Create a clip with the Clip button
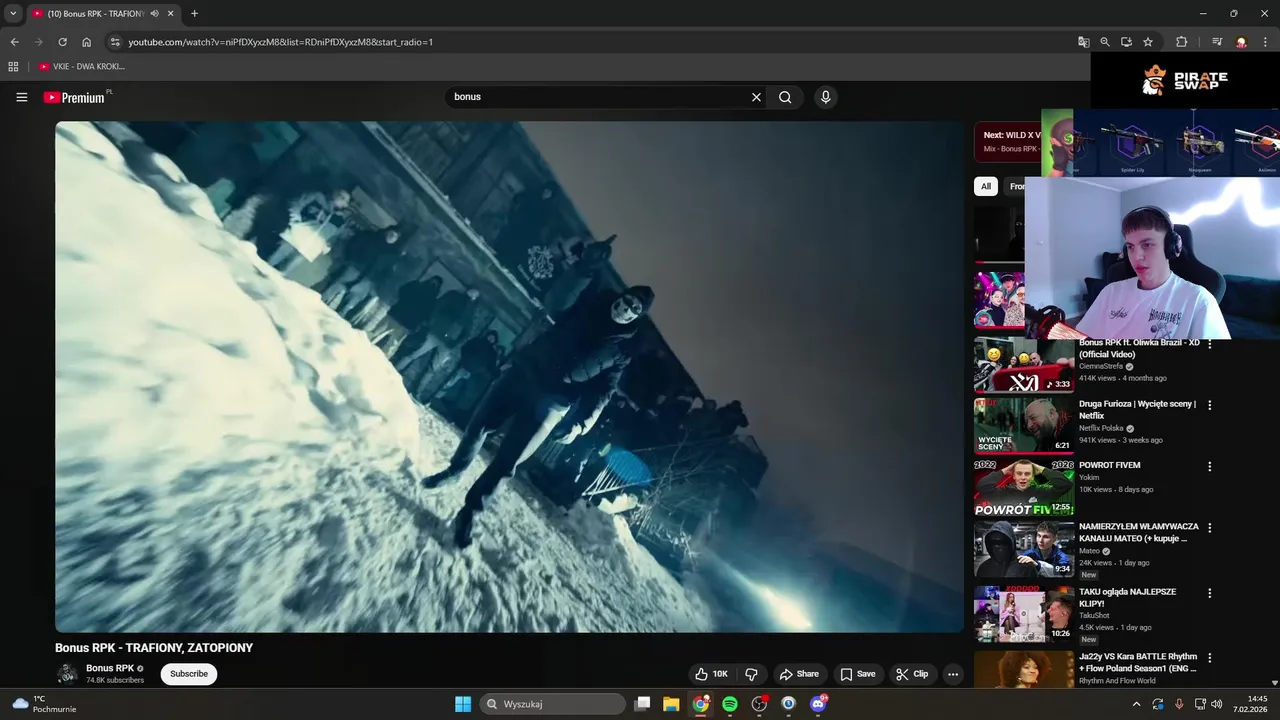1280x720 pixels. coord(912,674)
